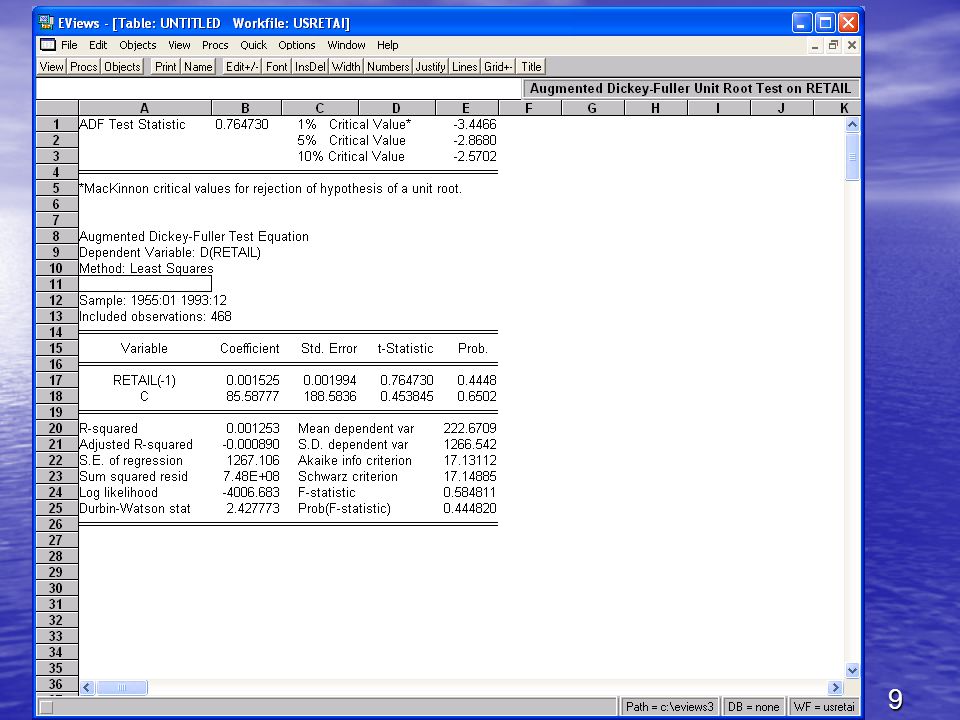Open the Help menu
Viewport: 960px width, 720px height.
(x=388, y=45)
